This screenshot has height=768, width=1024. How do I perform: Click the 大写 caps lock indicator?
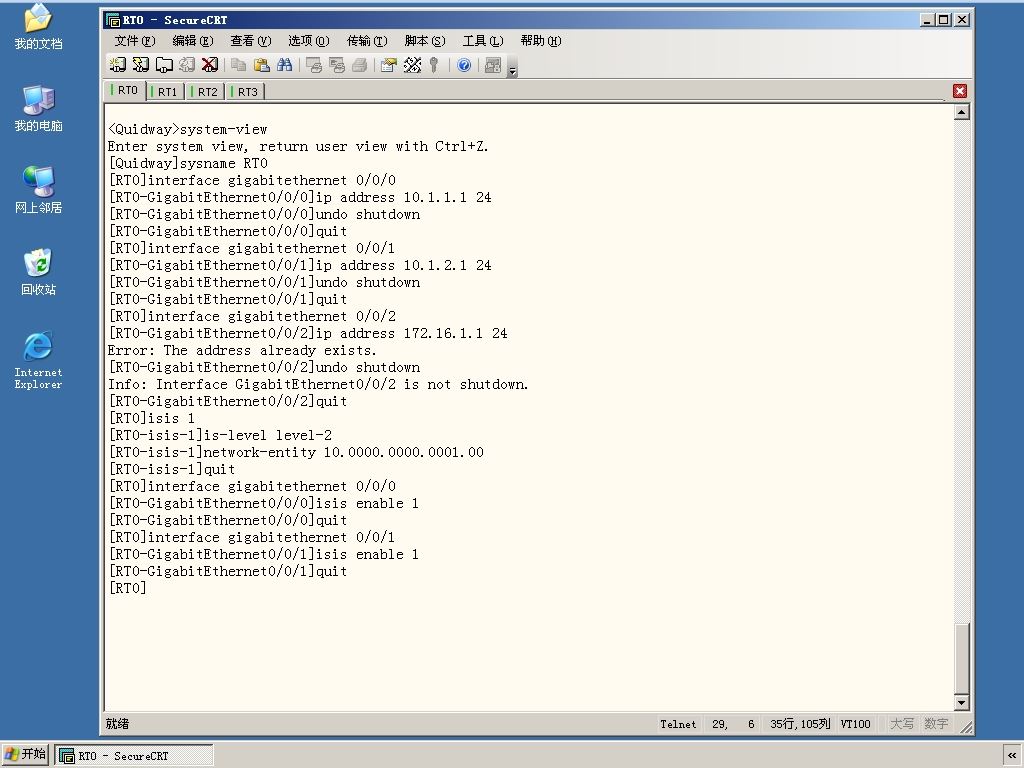click(x=902, y=724)
